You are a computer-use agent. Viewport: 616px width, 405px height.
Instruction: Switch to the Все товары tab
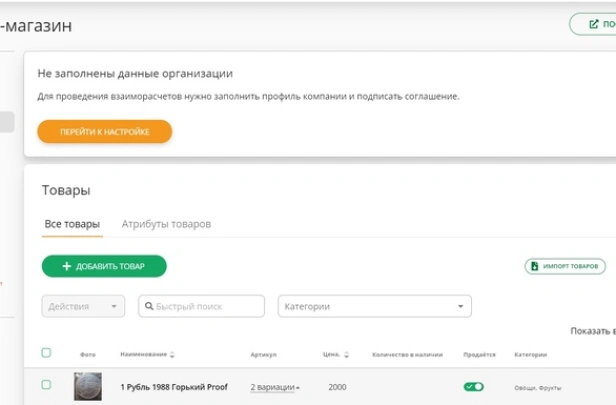coord(72,224)
